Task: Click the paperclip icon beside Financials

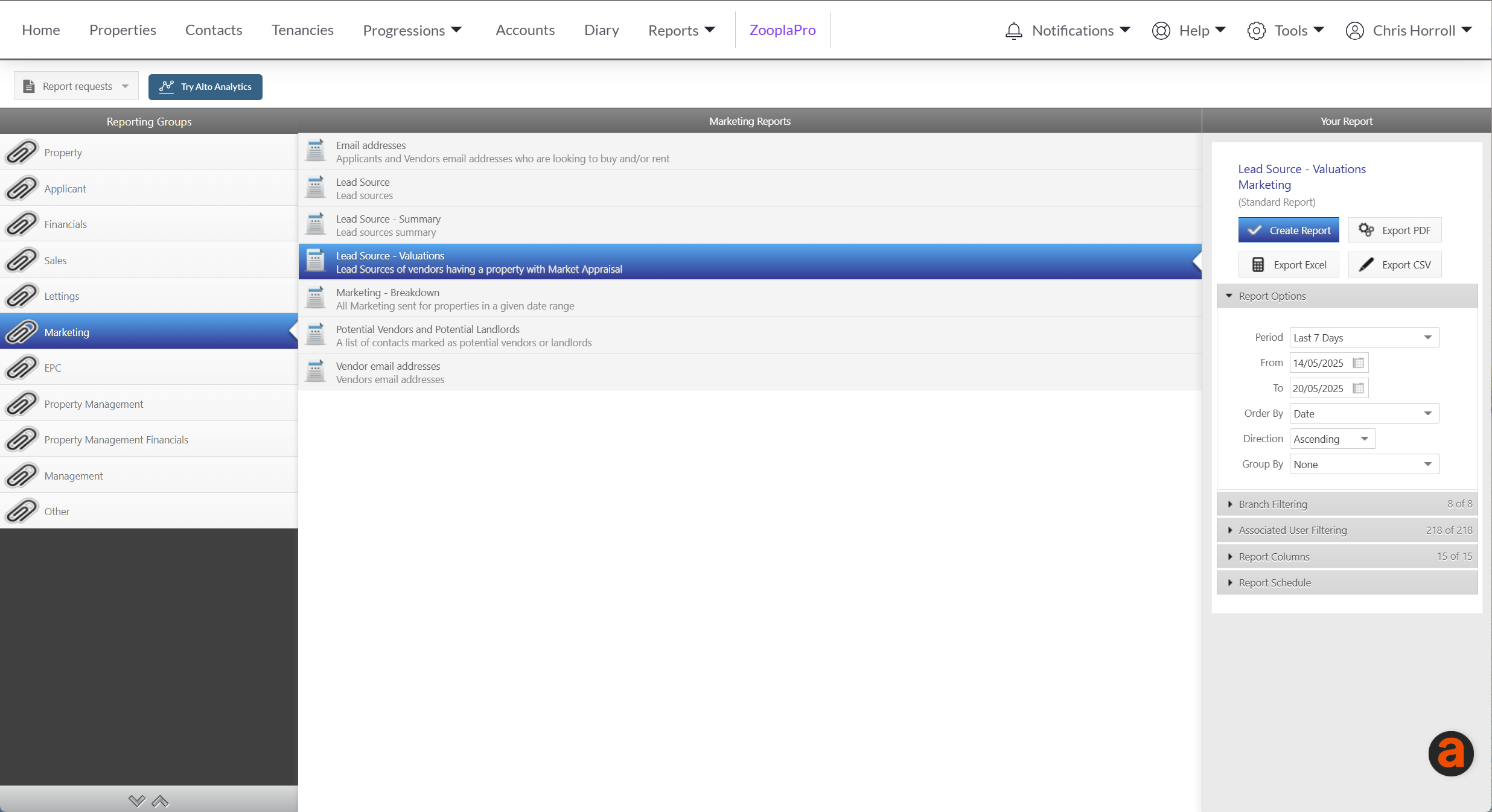Action: [22, 224]
